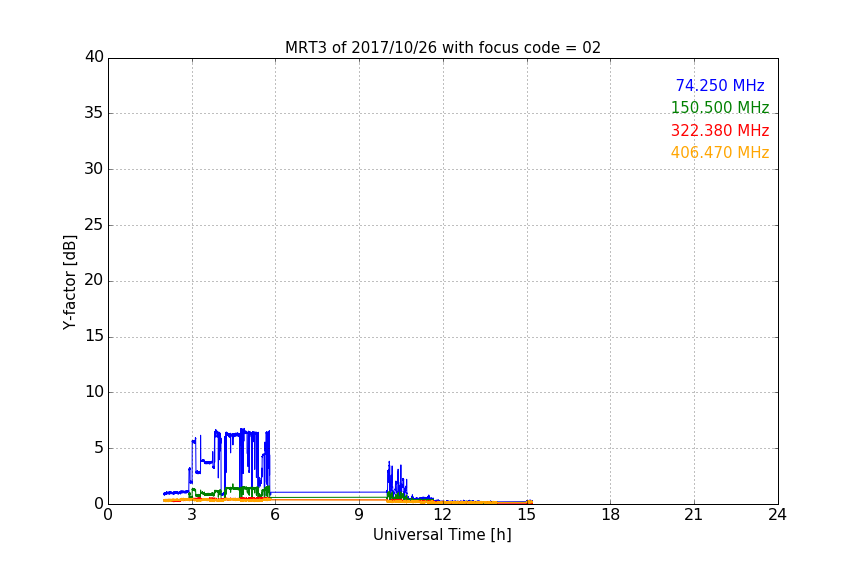Click the x-axis tick label '3'
The height and width of the screenshot is (576, 864).
click(x=192, y=515)
